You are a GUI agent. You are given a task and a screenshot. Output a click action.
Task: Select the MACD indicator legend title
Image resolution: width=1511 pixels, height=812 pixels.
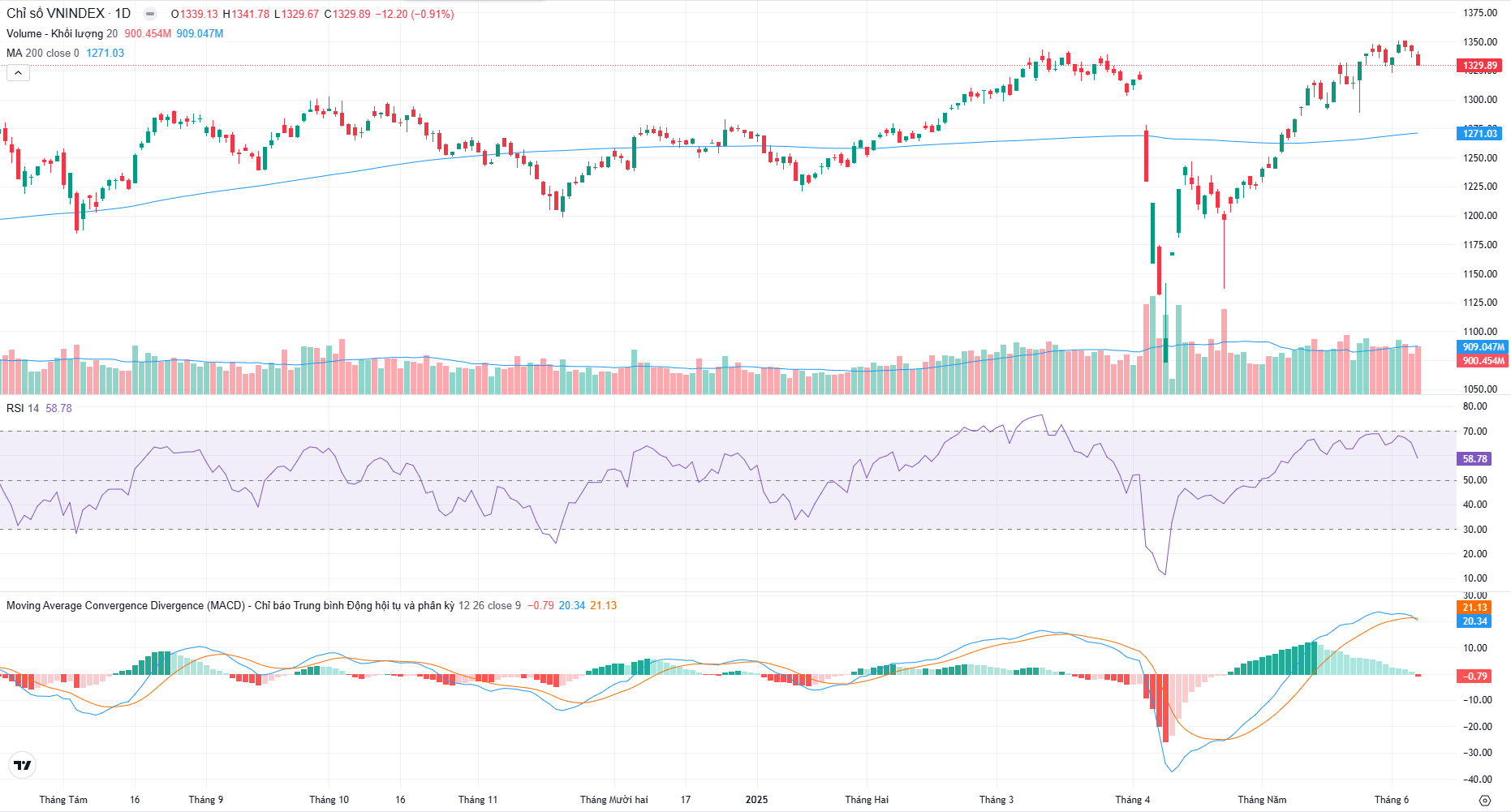tap(230, 605)
